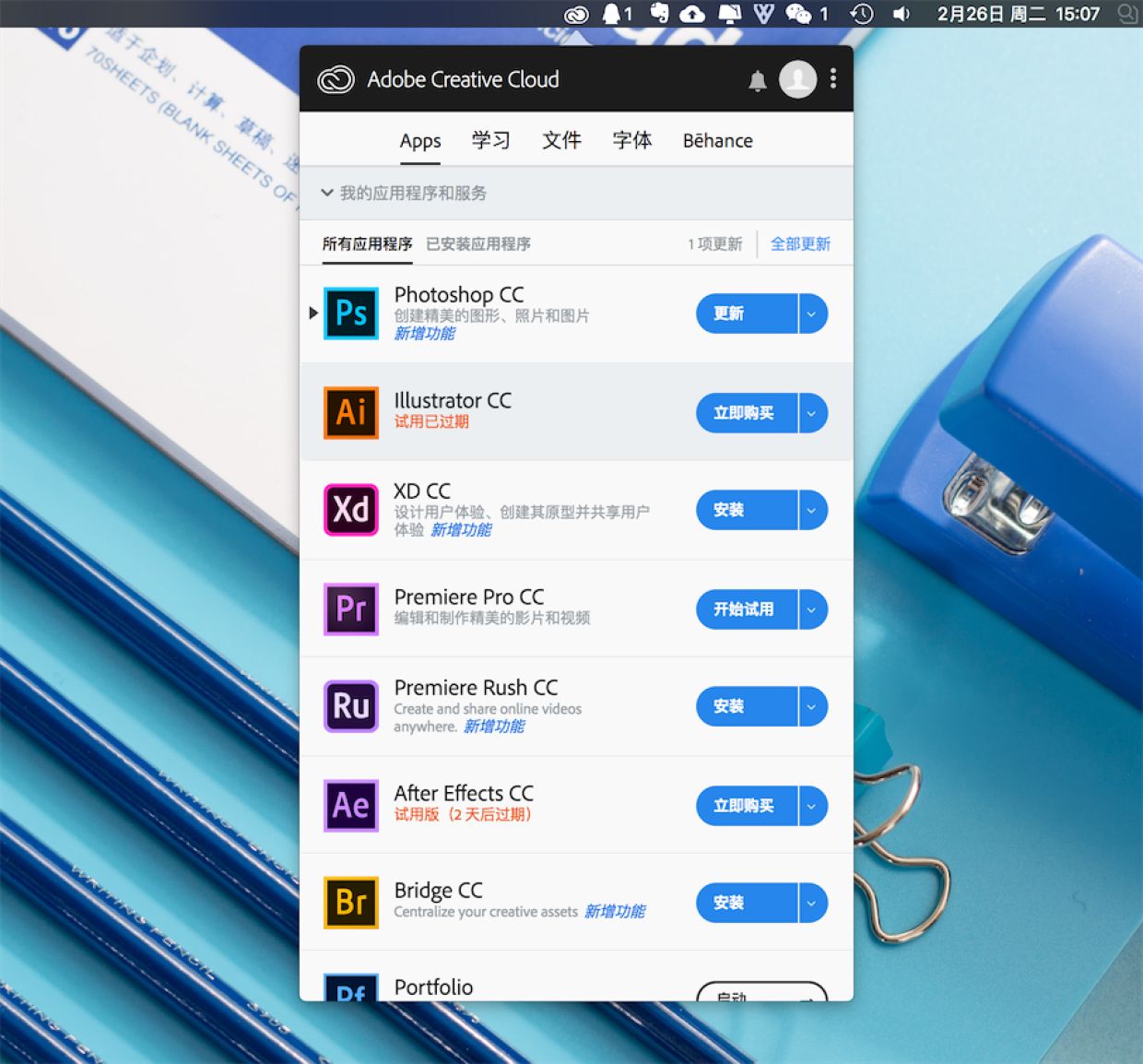The image size is (1143, 1064).
Task: Click the XD CC app name
Action: pos(422,491)
